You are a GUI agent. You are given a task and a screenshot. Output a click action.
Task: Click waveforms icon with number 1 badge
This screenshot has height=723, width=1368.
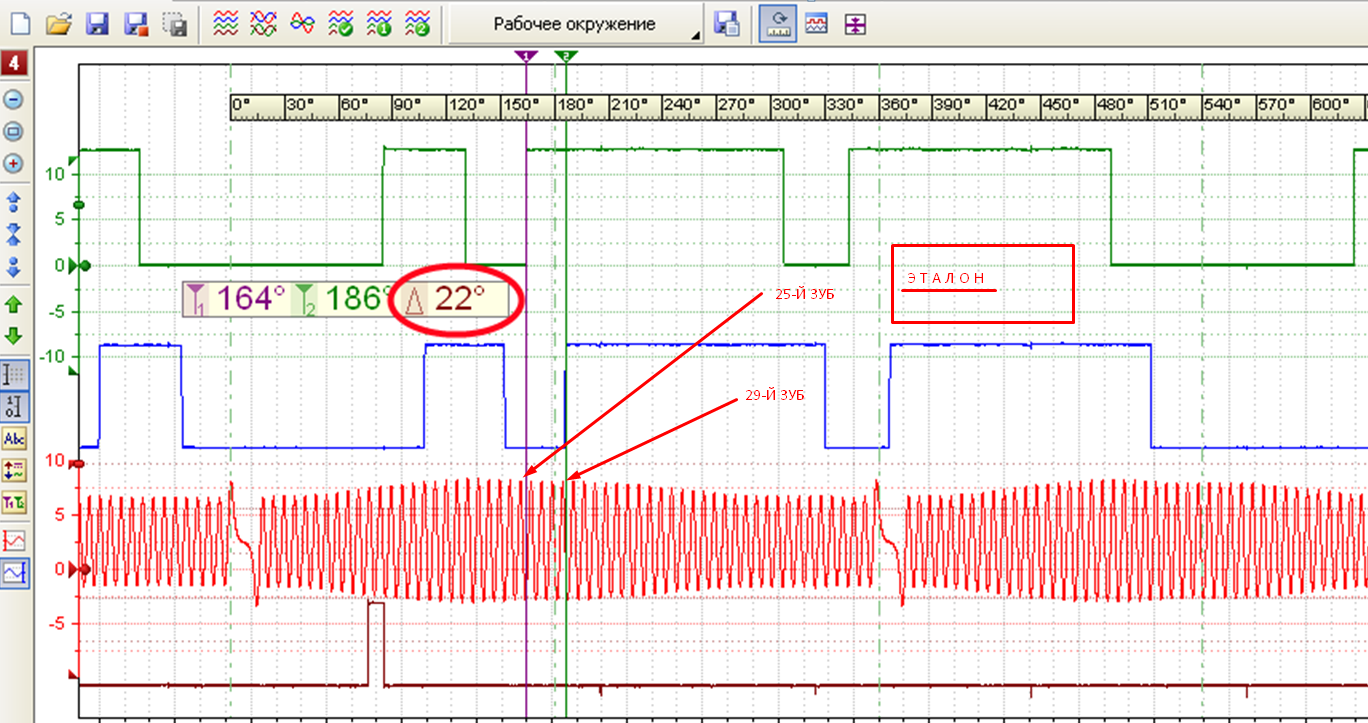(378, 24)
